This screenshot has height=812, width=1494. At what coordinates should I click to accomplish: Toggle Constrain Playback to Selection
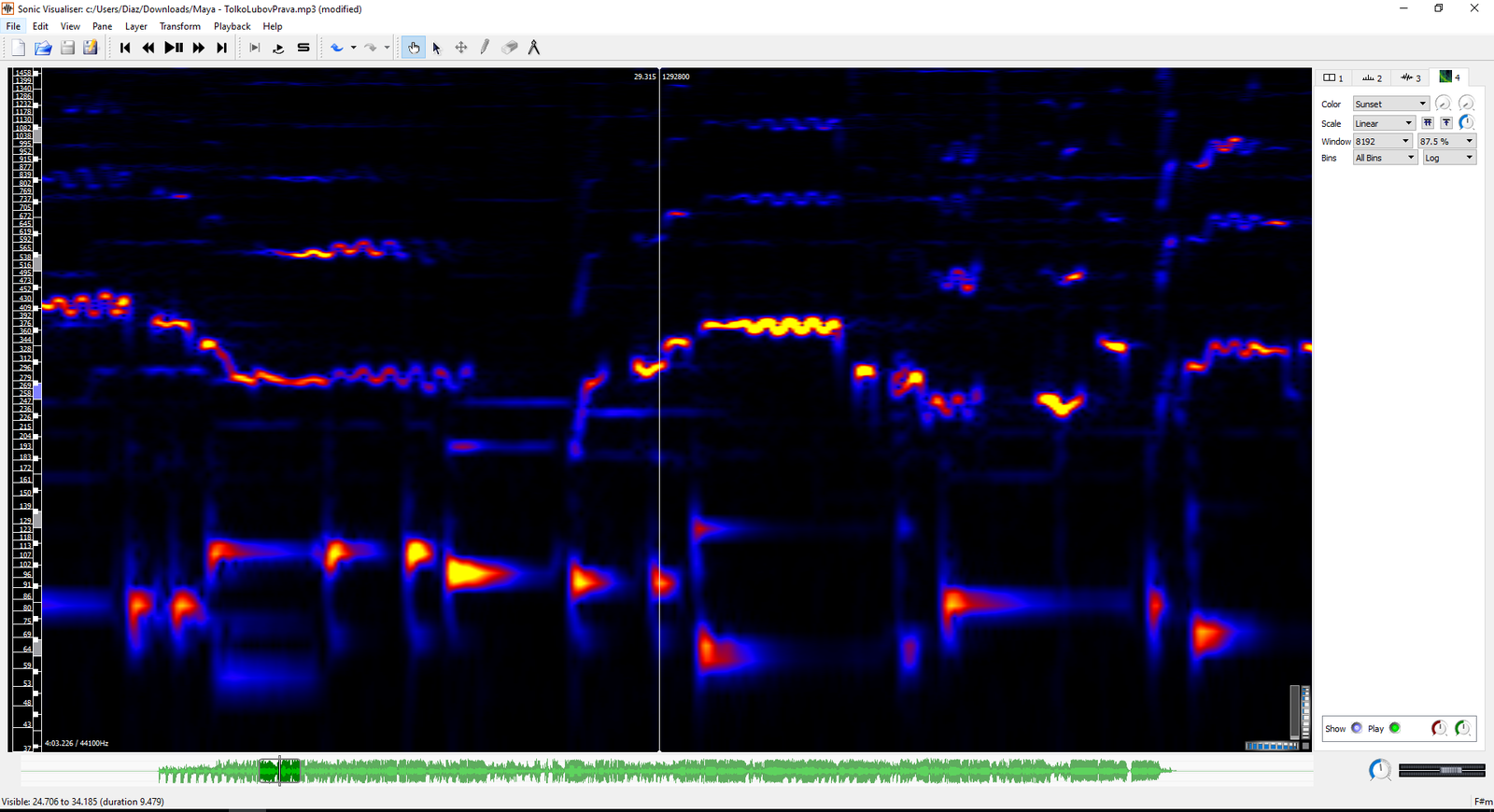pyautogui.click(x=255, y=48)
